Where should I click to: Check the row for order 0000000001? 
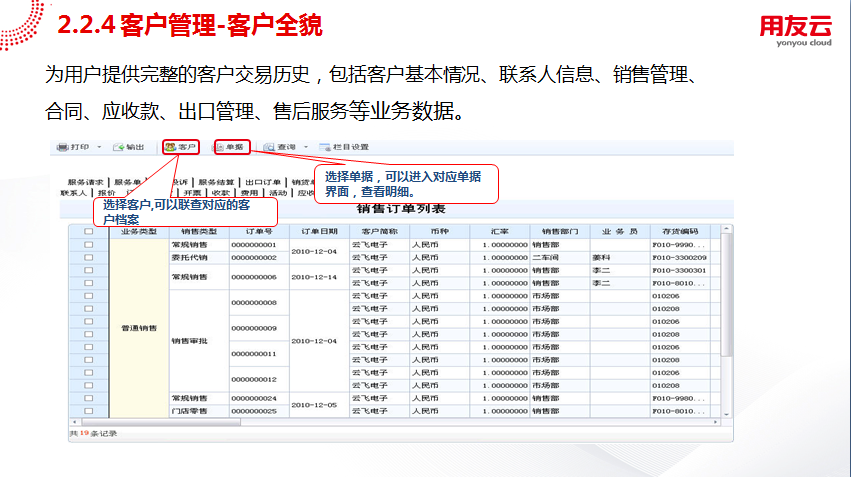point(88,244)
